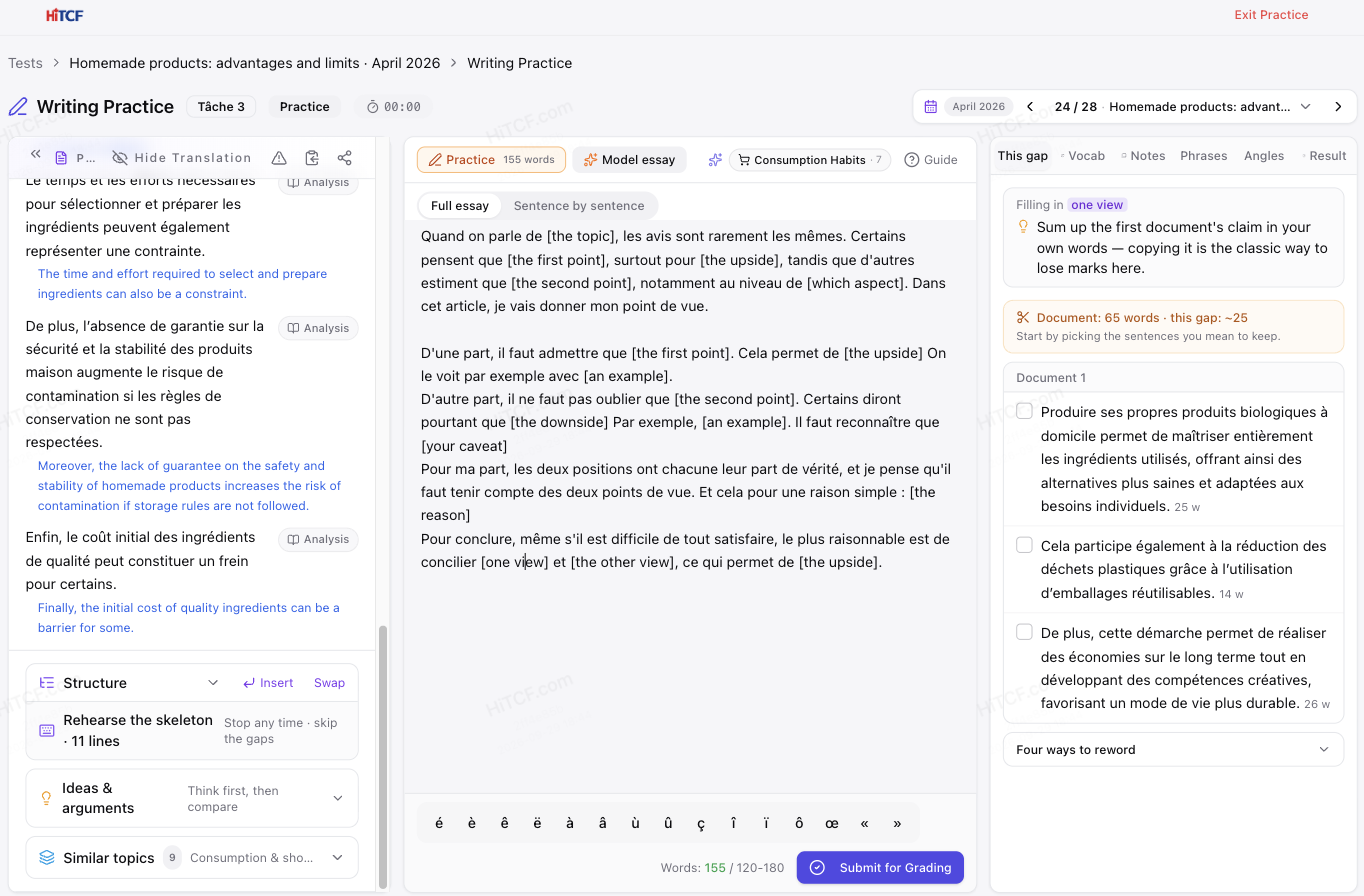Collapse the left panel with double-chevron icon
Image resolution: width=1364 pixels, height=896 pixels.
pos(36,154)
